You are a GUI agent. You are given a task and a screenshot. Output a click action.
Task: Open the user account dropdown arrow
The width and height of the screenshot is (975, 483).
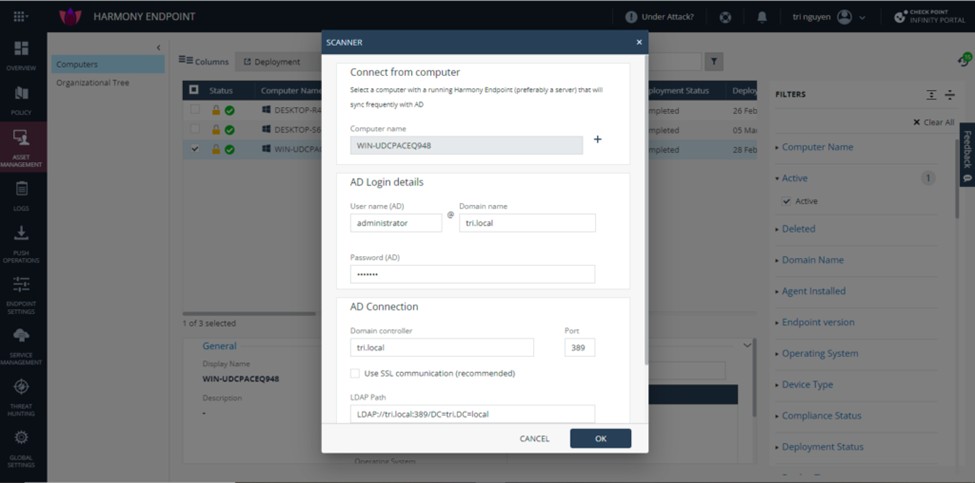pyautogui.click(x=862, y=17)
